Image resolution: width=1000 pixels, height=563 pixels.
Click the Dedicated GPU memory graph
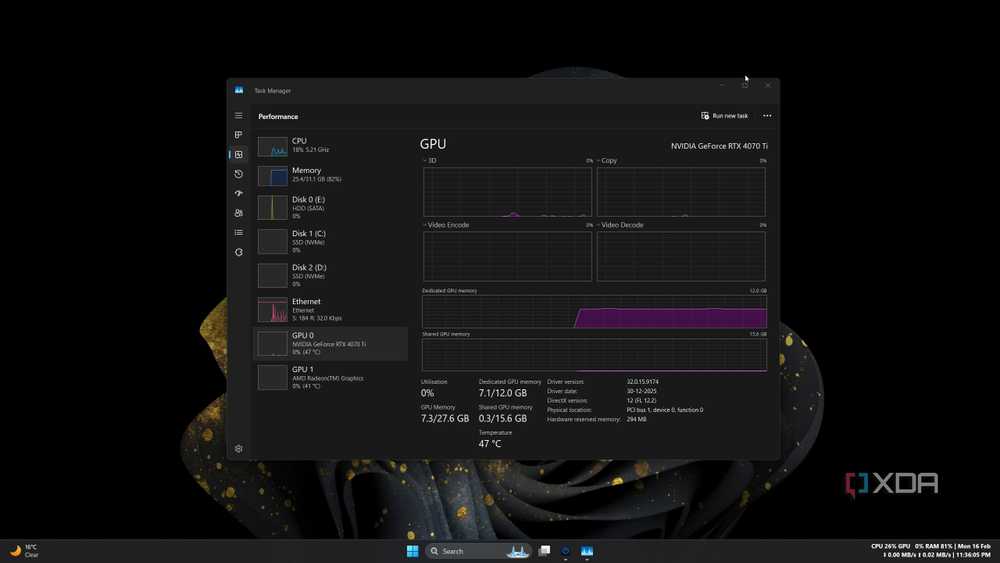pyautogui.click(x=594, y=311)
